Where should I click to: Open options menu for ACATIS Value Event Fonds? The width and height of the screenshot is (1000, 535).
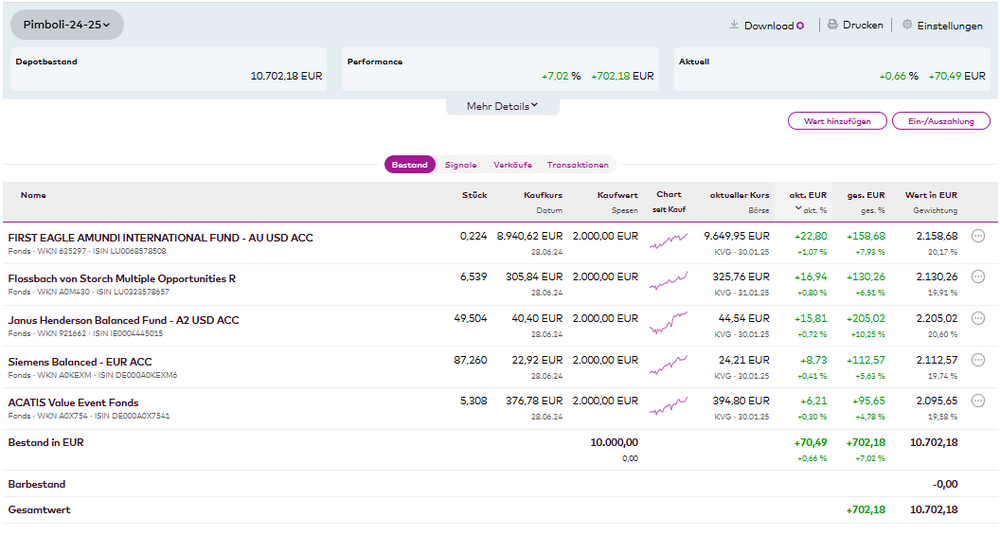pyautogui.click(x=978, y=401)
